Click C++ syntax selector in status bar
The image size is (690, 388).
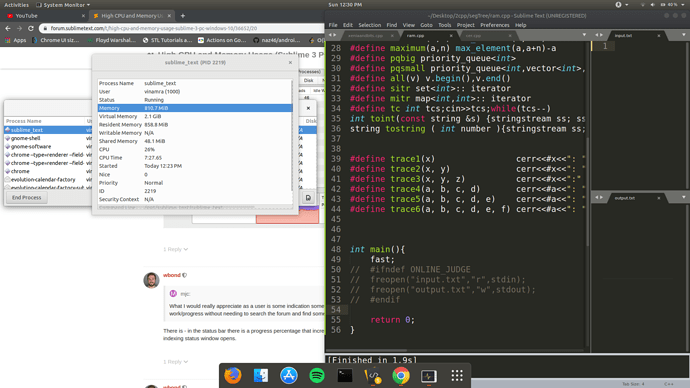669,384
